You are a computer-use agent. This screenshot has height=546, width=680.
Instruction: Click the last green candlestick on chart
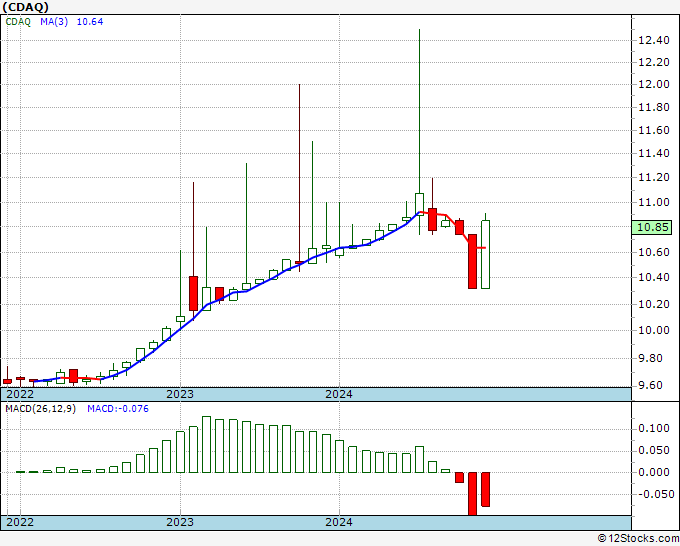[x=485, y=254]
